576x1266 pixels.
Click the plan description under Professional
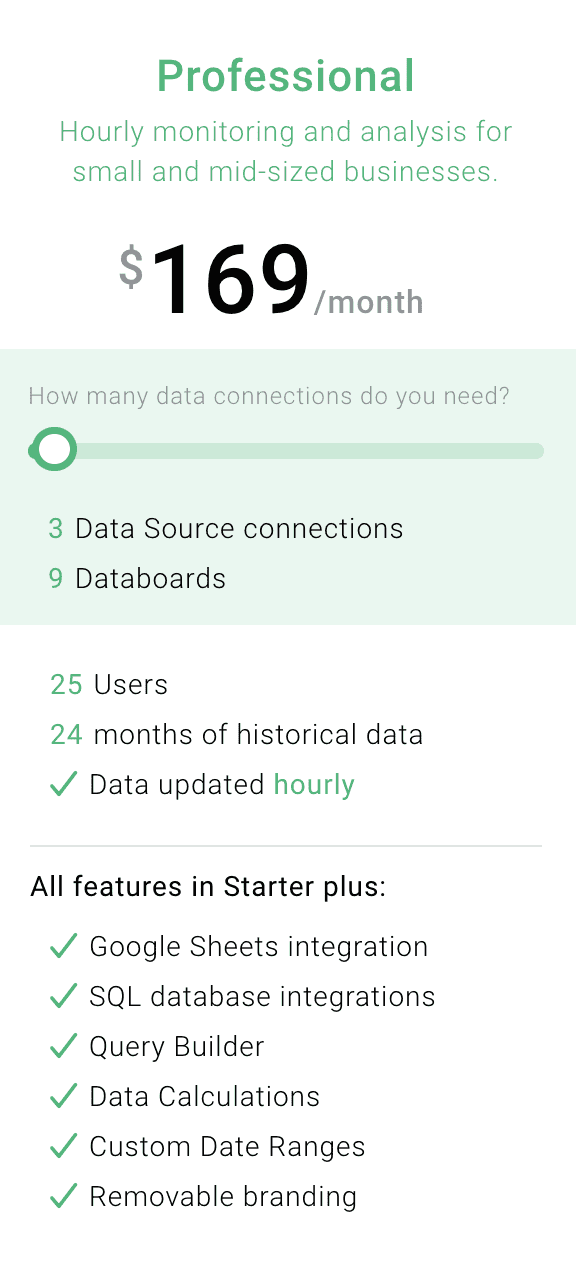click(286, 151)
